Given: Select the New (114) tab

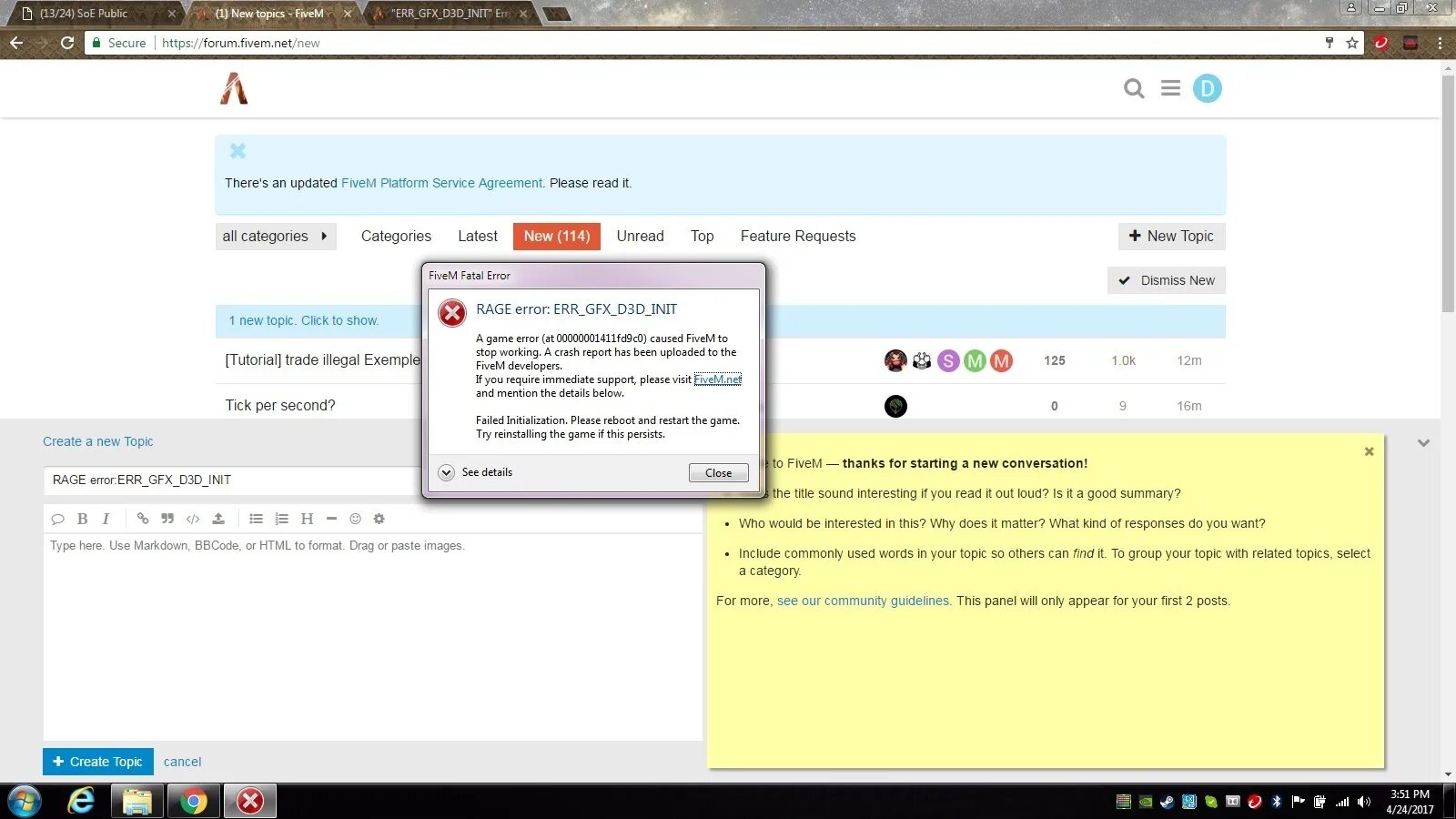Looking at the screenshot, I should [x=557, y=237].
